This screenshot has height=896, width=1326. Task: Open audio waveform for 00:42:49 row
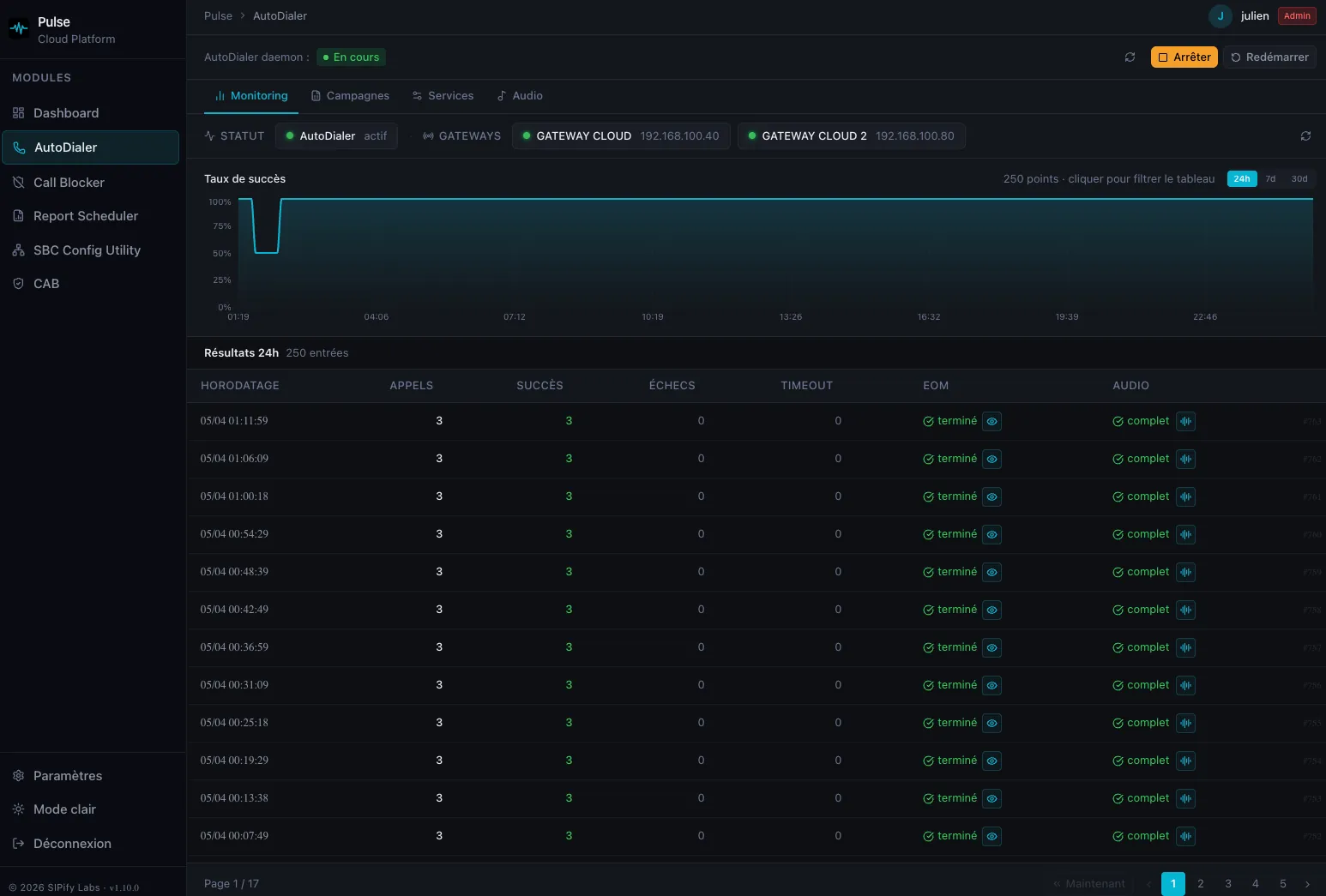(x=1185, y=610)
